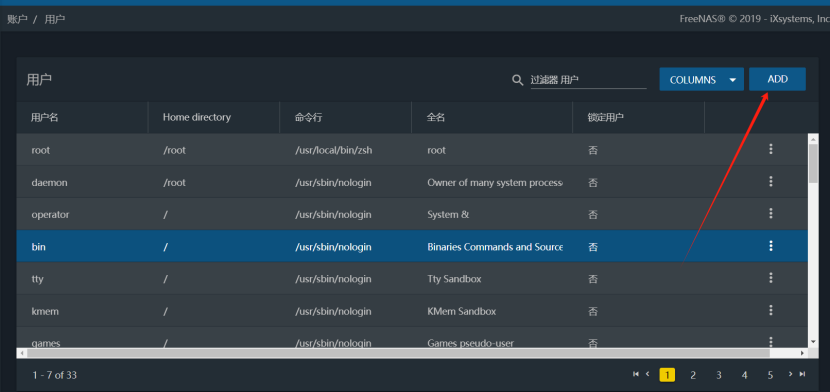Screen dimensions: 830x392
Task: Click the 'Tty Sandbox' cell
Action: pyautogui.click(x=454, y=279)
